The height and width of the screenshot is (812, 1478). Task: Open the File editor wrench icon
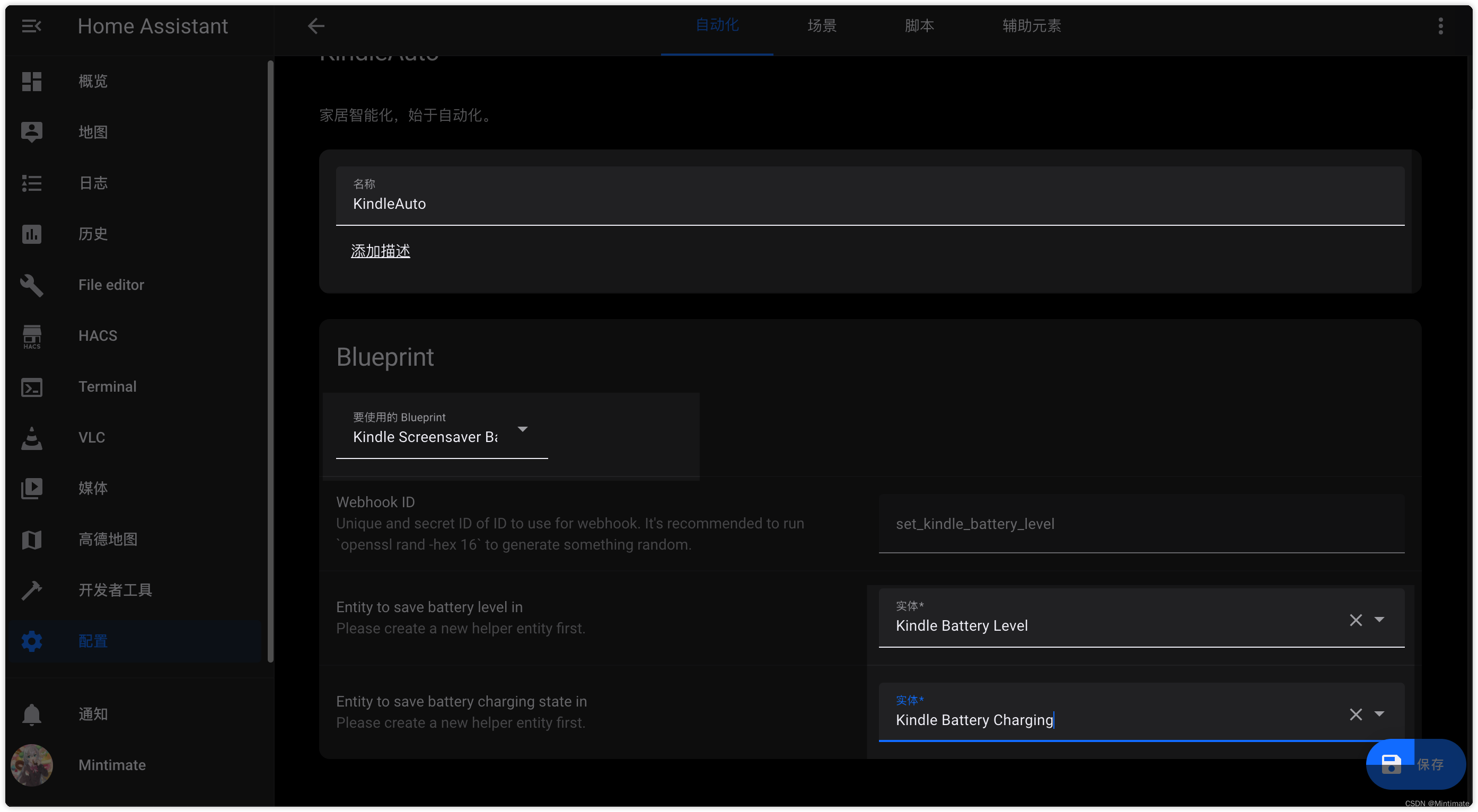[x=32, y=285]
